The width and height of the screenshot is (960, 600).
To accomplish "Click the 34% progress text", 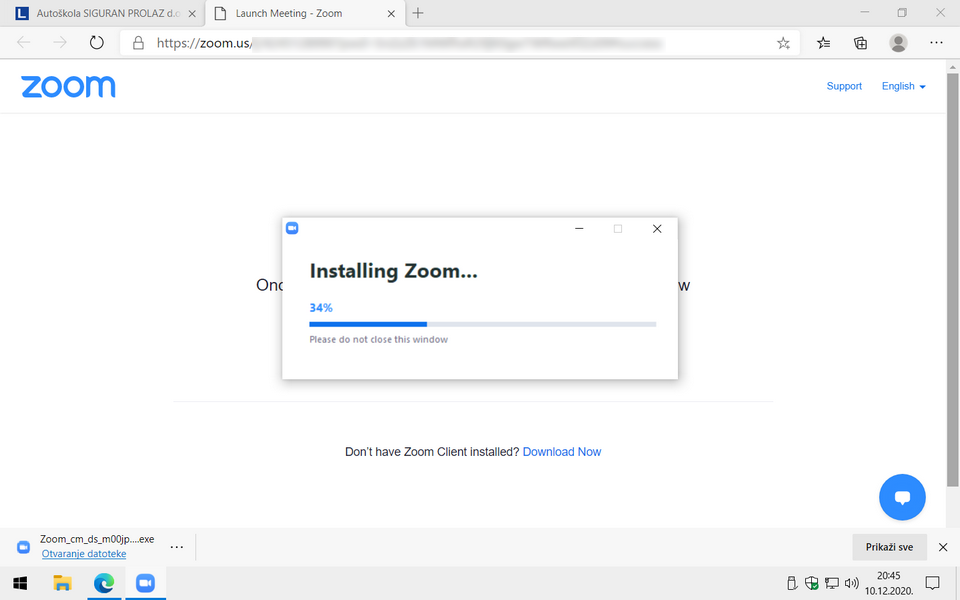I will tap(321, 307).
